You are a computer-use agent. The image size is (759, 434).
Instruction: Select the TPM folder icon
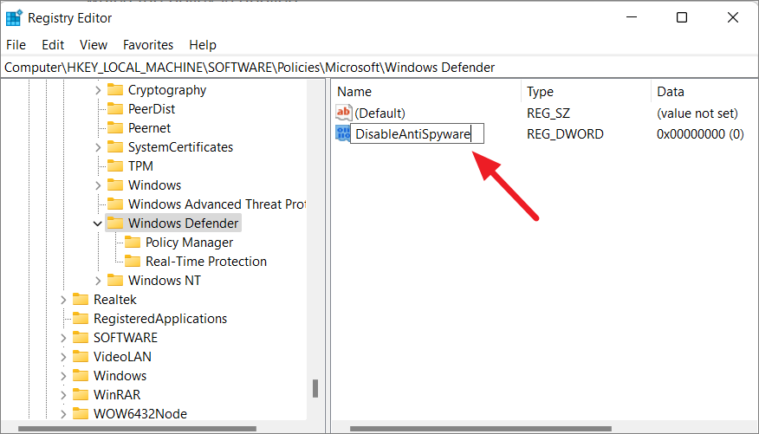[x=115, y=166]
